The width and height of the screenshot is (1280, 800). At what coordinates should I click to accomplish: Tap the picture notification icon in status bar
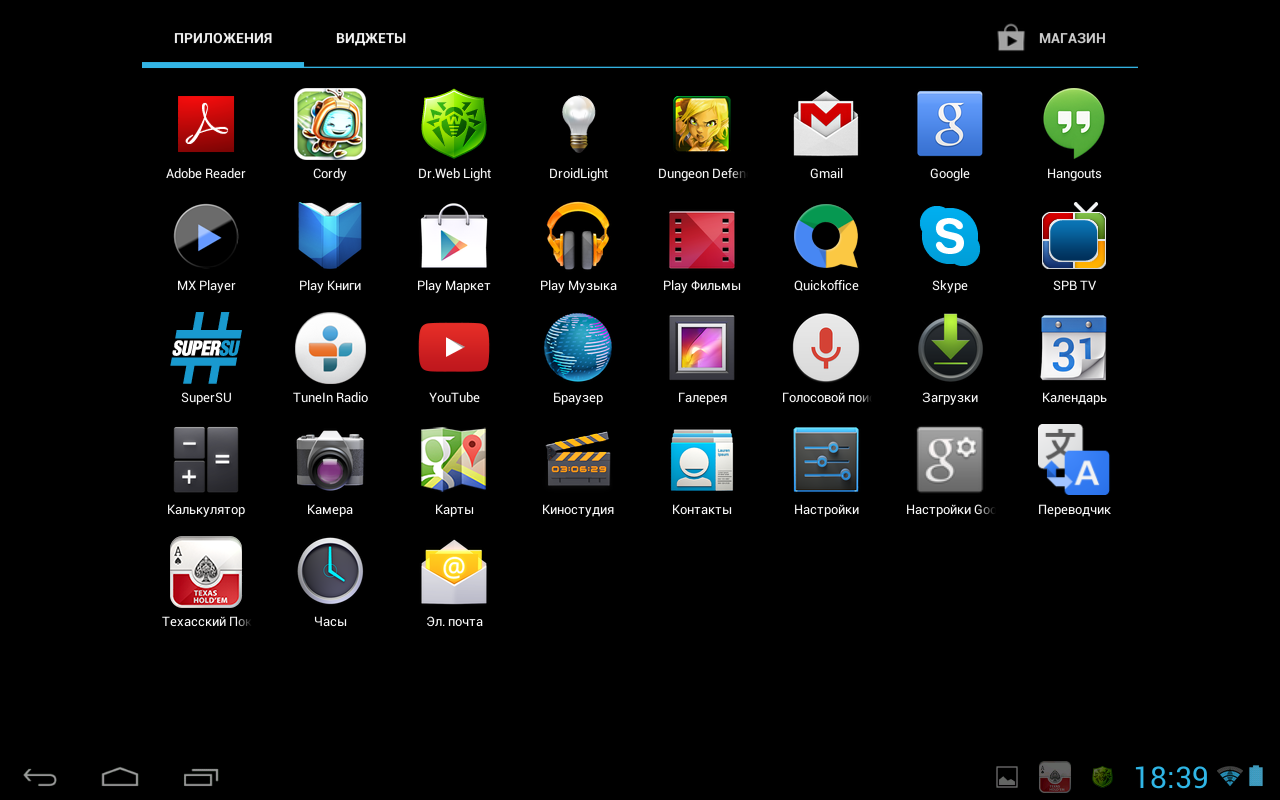1007,777
